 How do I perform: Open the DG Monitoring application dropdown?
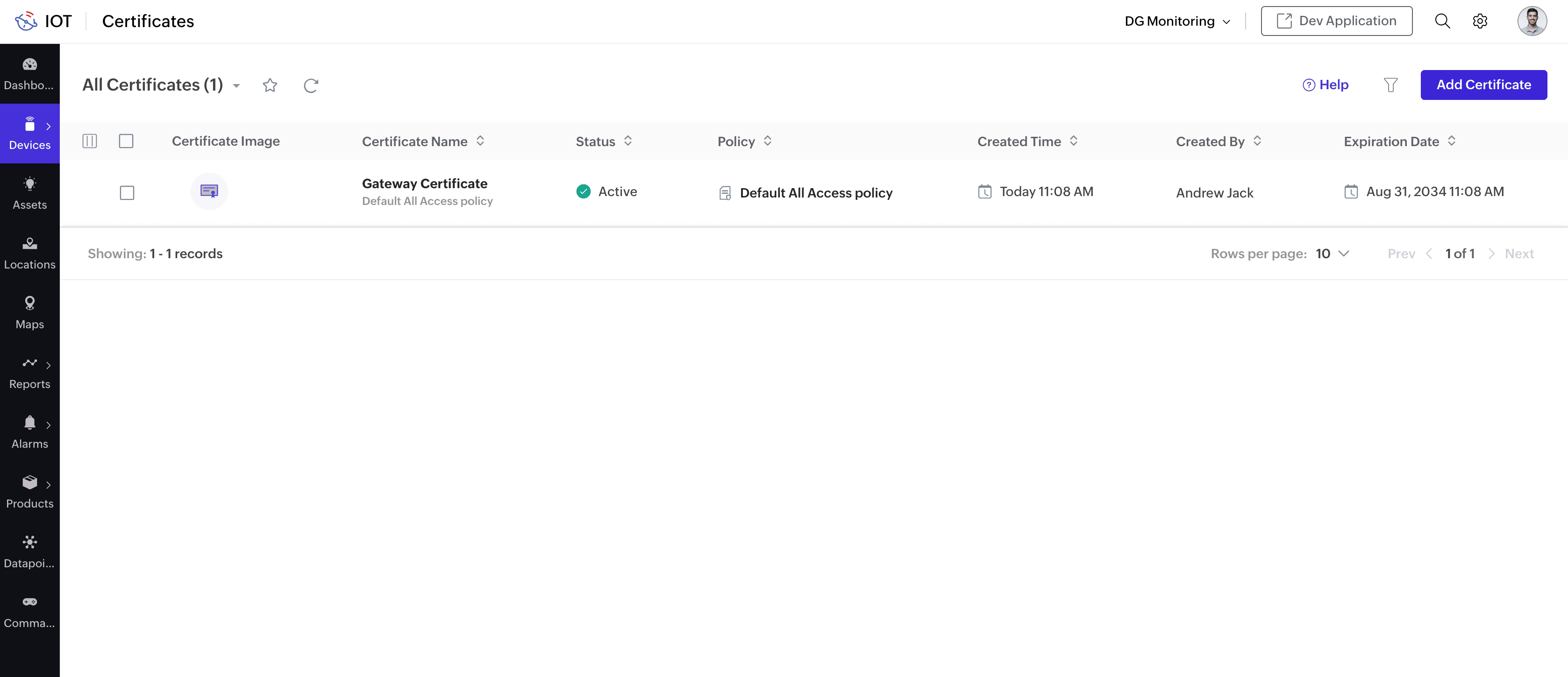1176,21
